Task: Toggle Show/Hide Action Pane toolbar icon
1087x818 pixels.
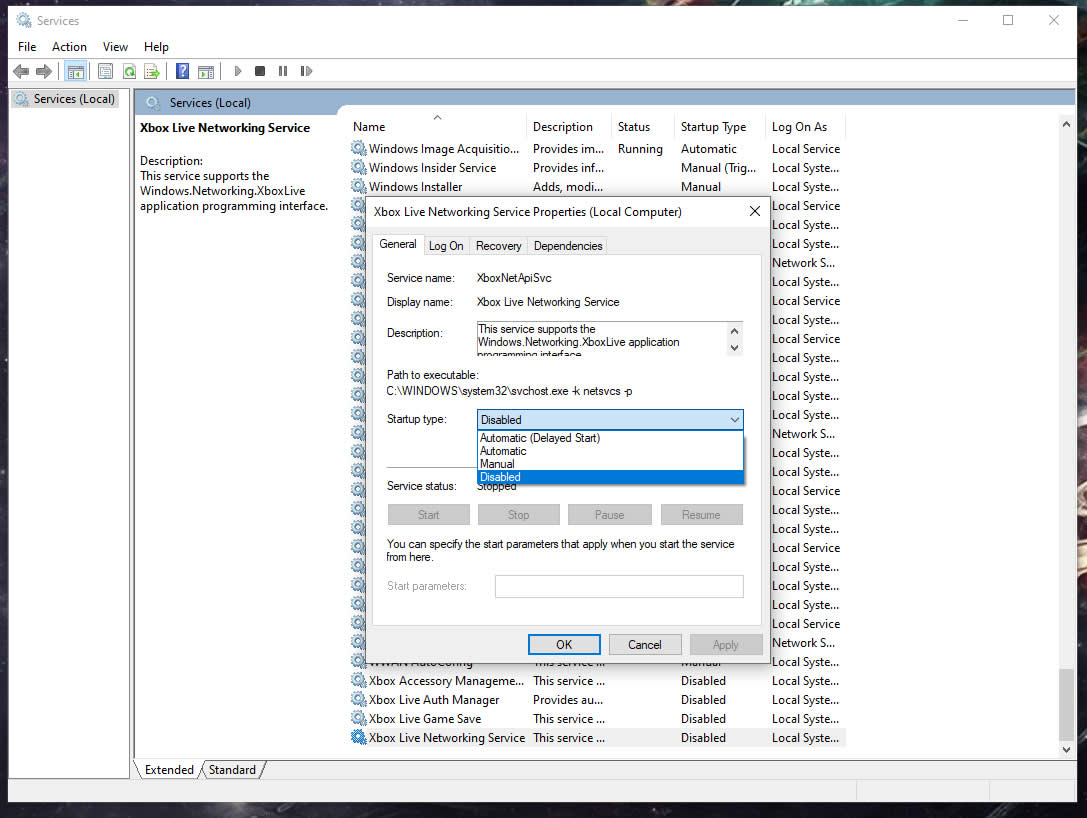Action: (206, 71)
